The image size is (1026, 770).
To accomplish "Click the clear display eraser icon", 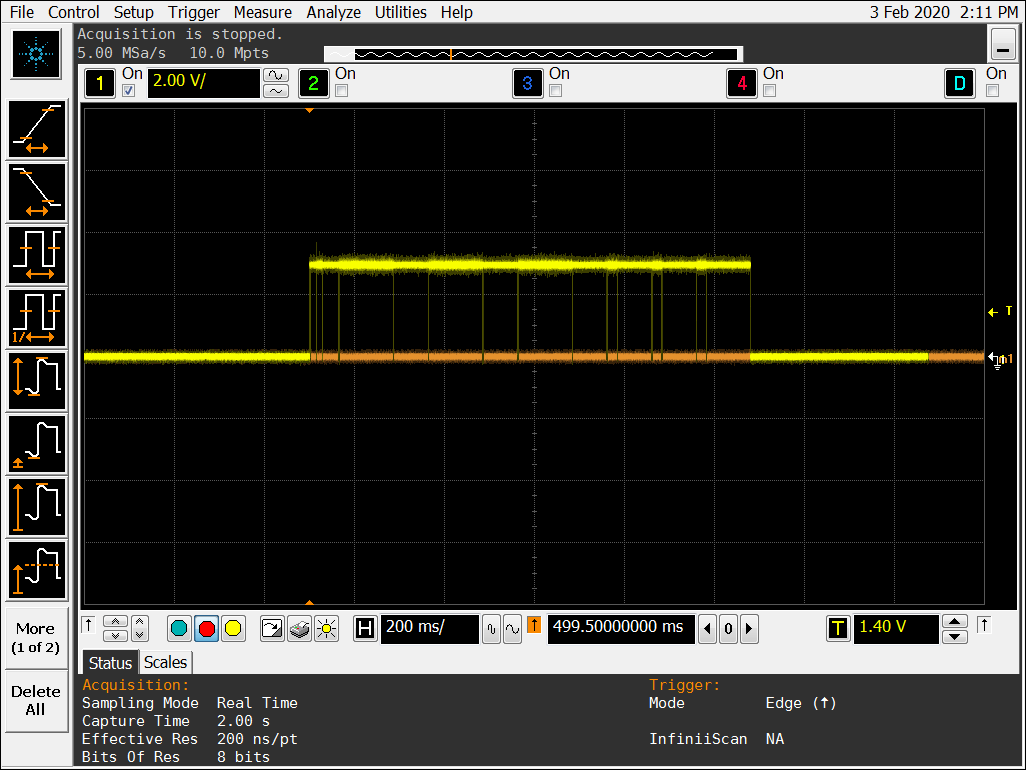I will 299,629.
